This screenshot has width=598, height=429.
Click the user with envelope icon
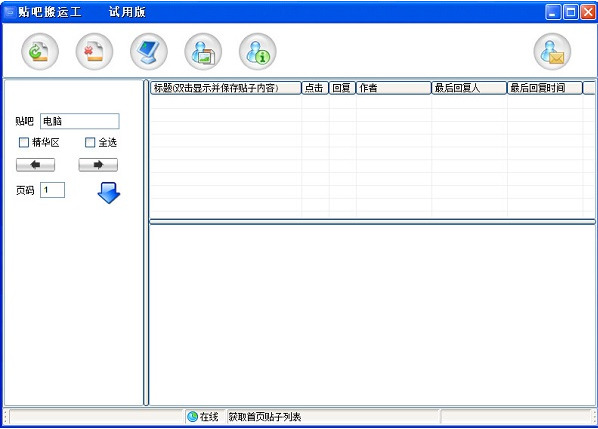(552, 51)
